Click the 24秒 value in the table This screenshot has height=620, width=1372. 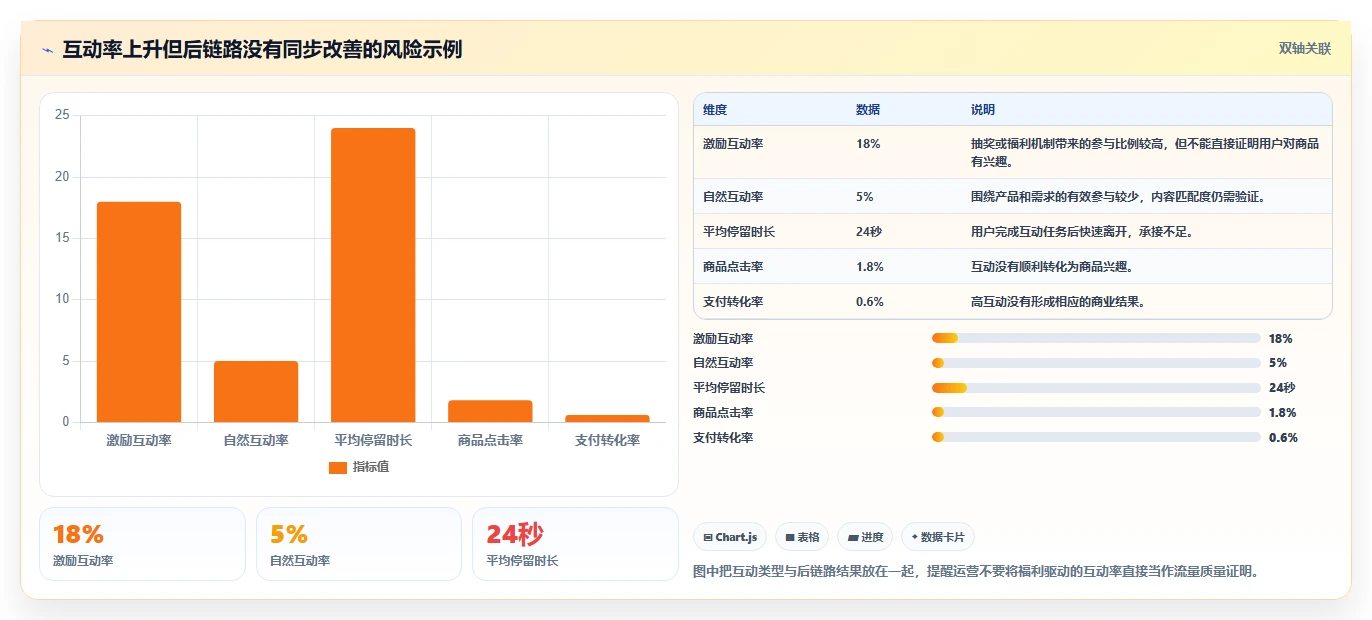coord(869,232)
